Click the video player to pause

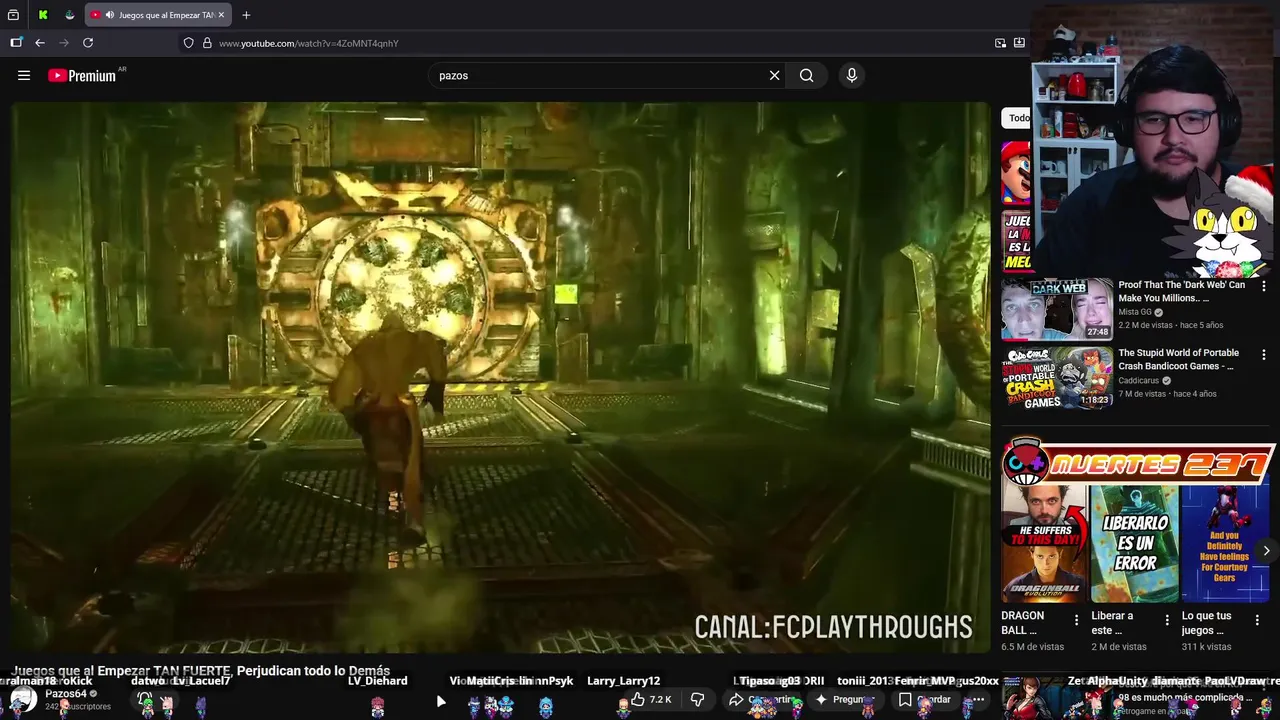(x=501, y=376)
